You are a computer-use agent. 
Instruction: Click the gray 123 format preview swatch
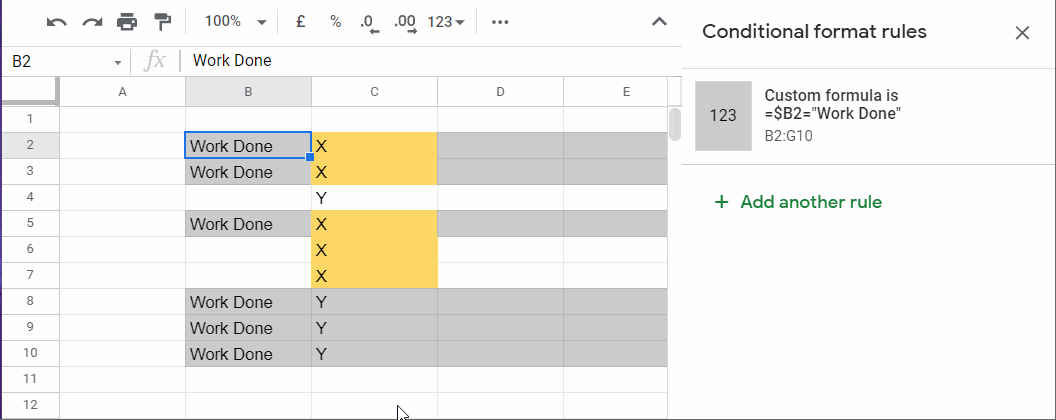[723, 115]
